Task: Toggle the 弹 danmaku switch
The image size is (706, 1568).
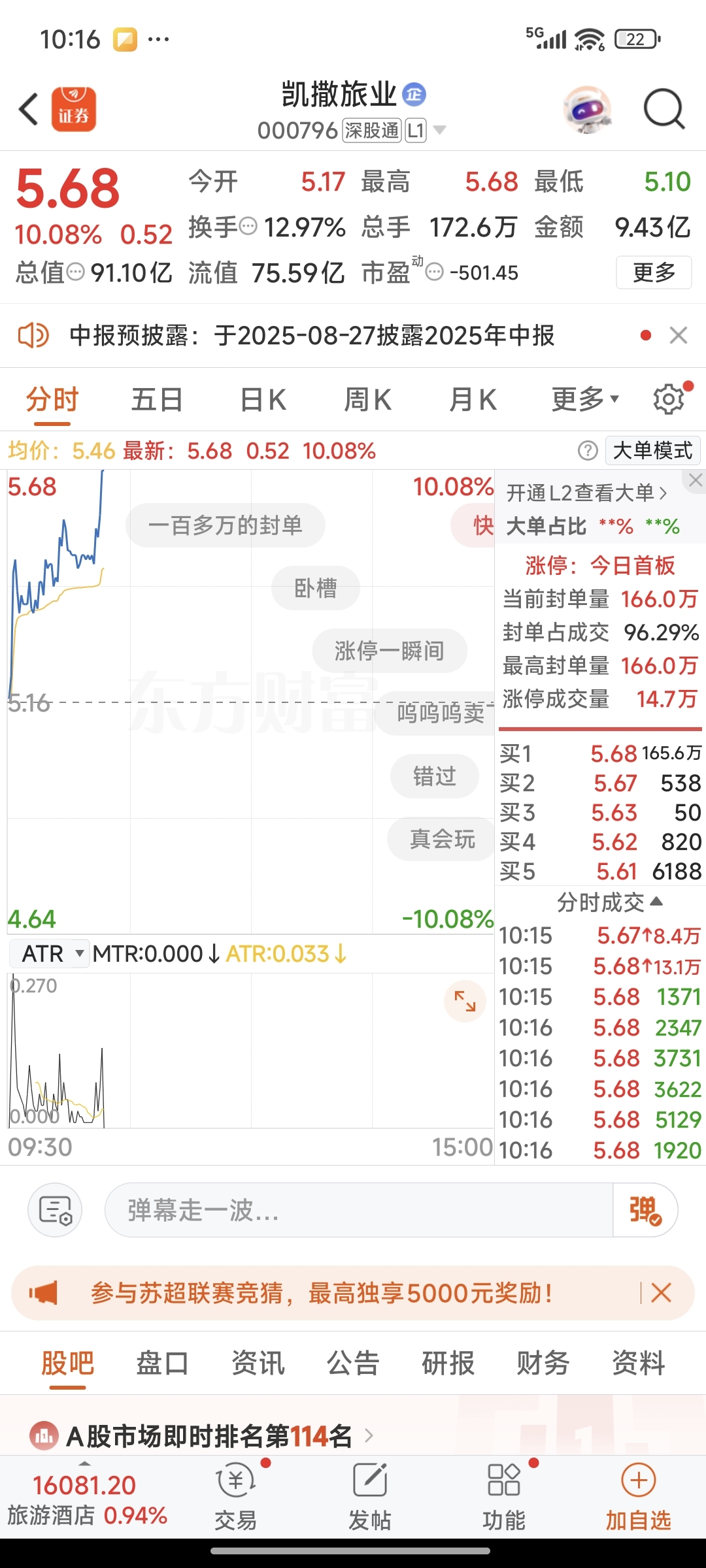Action: (x=645, y=1210)
